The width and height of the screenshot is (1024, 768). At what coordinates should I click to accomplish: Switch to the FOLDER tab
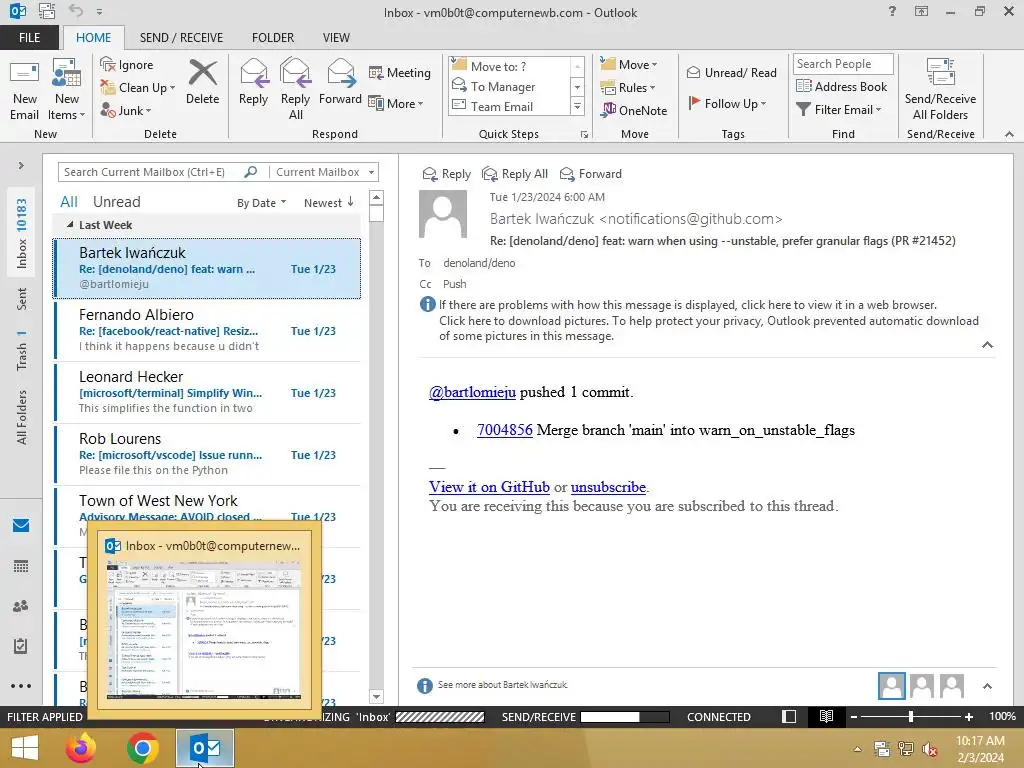coord(273,37)
